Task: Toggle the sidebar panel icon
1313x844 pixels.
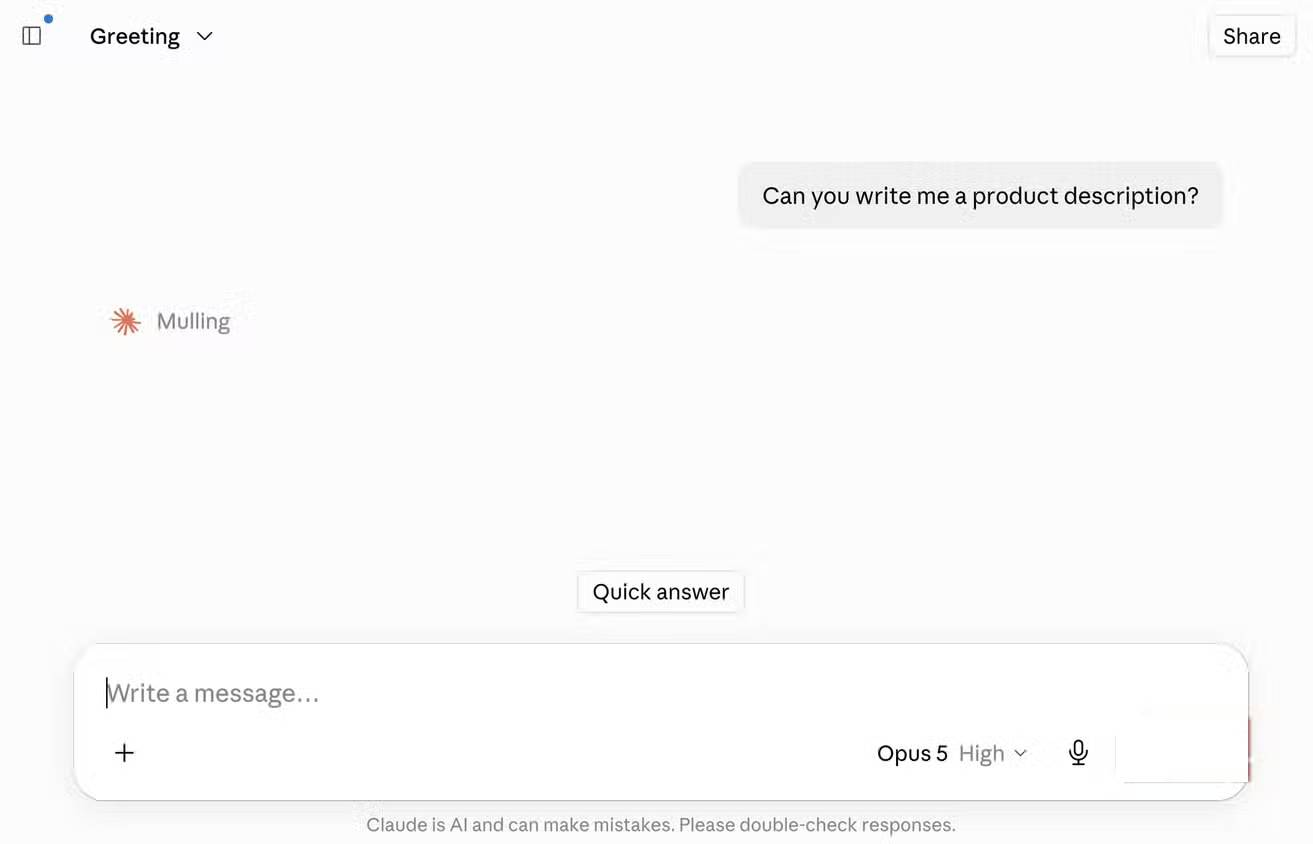Action: [31, 36]
